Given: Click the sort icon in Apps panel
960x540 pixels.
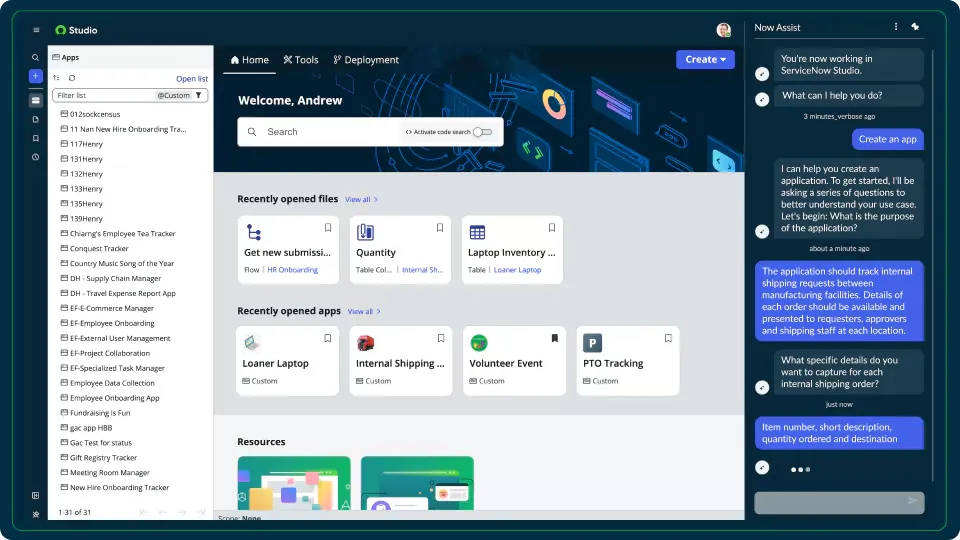Looking at the screenshot, I should 56,78.
